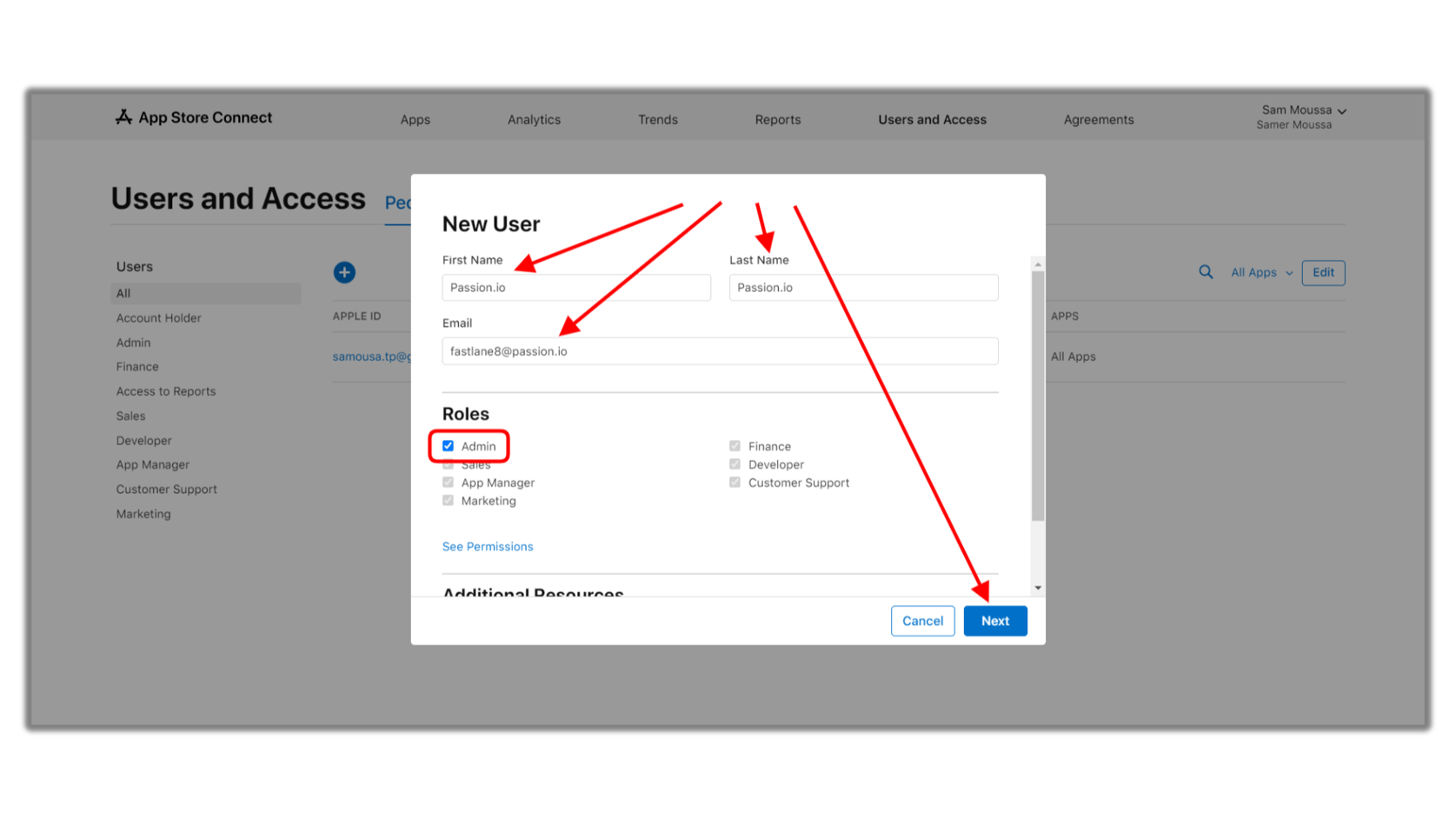Select Finance in Users sidebar
1456x819 pixels.
click(137, 367)
